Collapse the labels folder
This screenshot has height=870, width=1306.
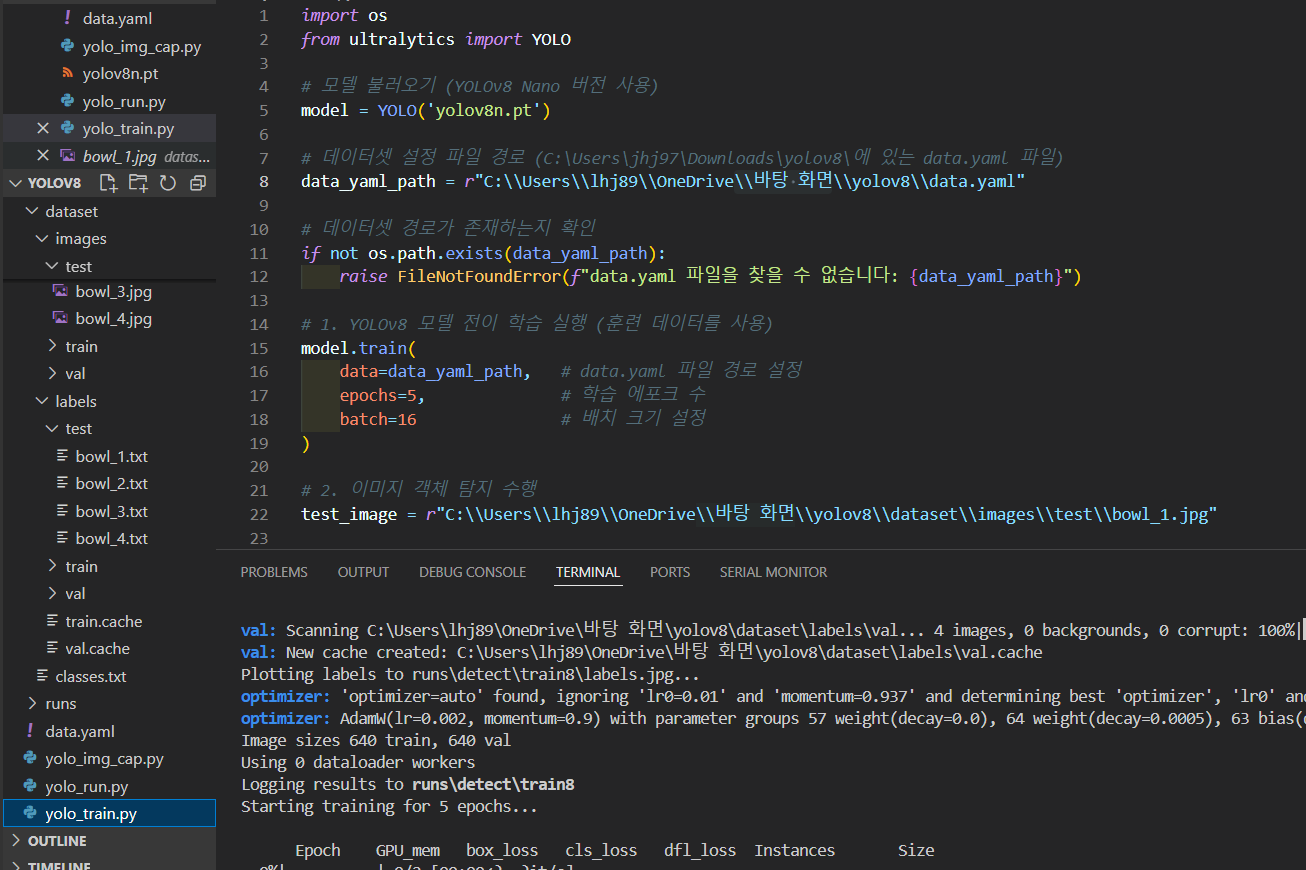coord(42,401)
